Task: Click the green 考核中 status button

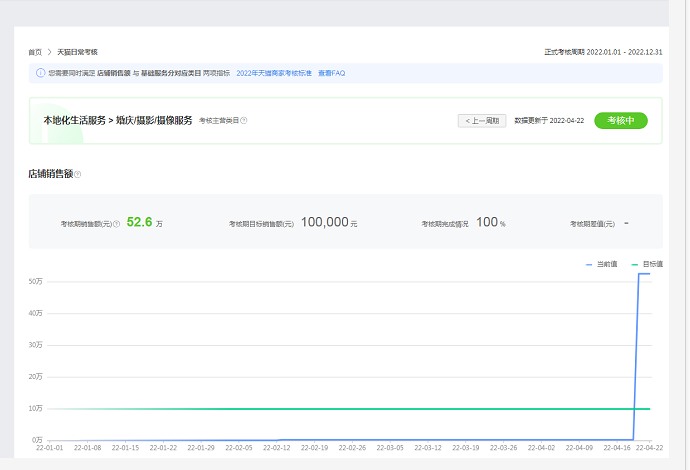Action: (x=620, y=120)
